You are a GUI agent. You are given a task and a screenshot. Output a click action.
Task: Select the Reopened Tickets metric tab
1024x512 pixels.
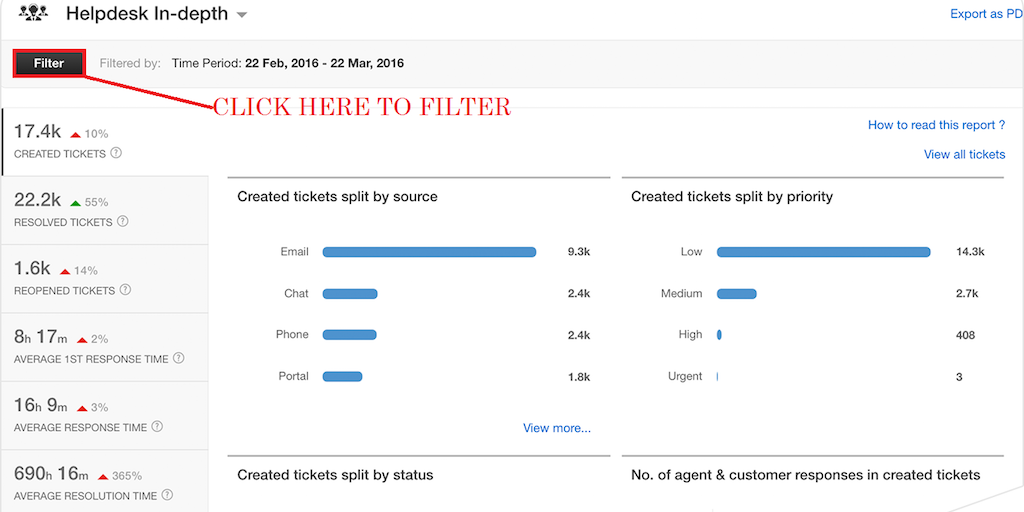pos(105,278)
